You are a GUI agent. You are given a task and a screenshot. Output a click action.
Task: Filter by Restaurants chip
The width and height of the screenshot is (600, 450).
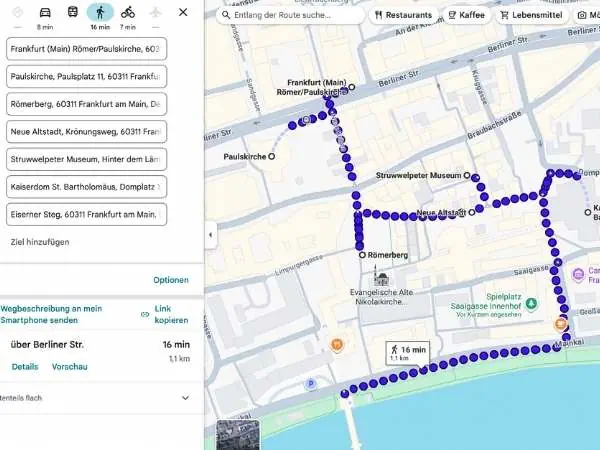click(403, 15)
